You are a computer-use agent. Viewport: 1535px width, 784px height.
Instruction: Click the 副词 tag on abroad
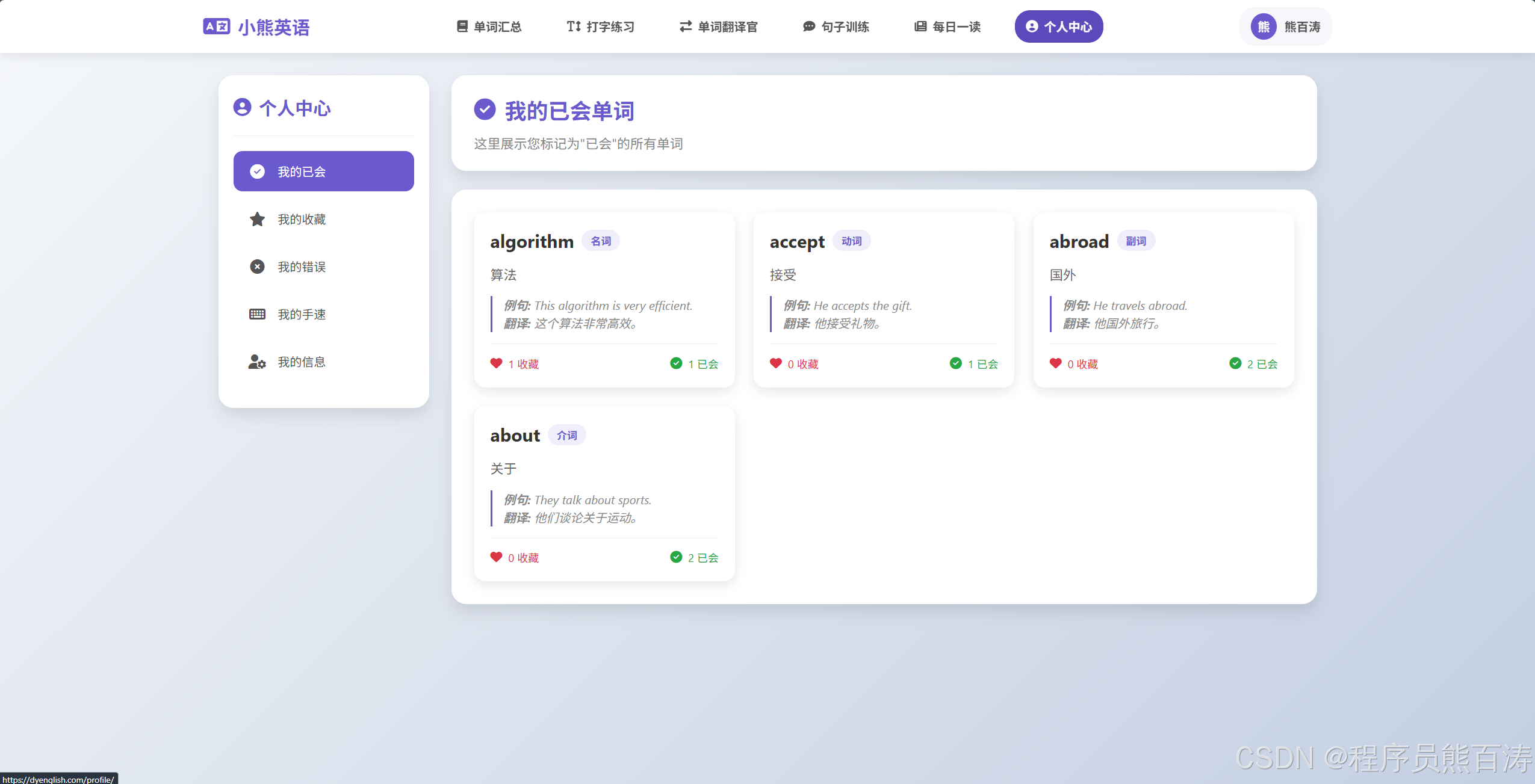tap(1137, 241)
